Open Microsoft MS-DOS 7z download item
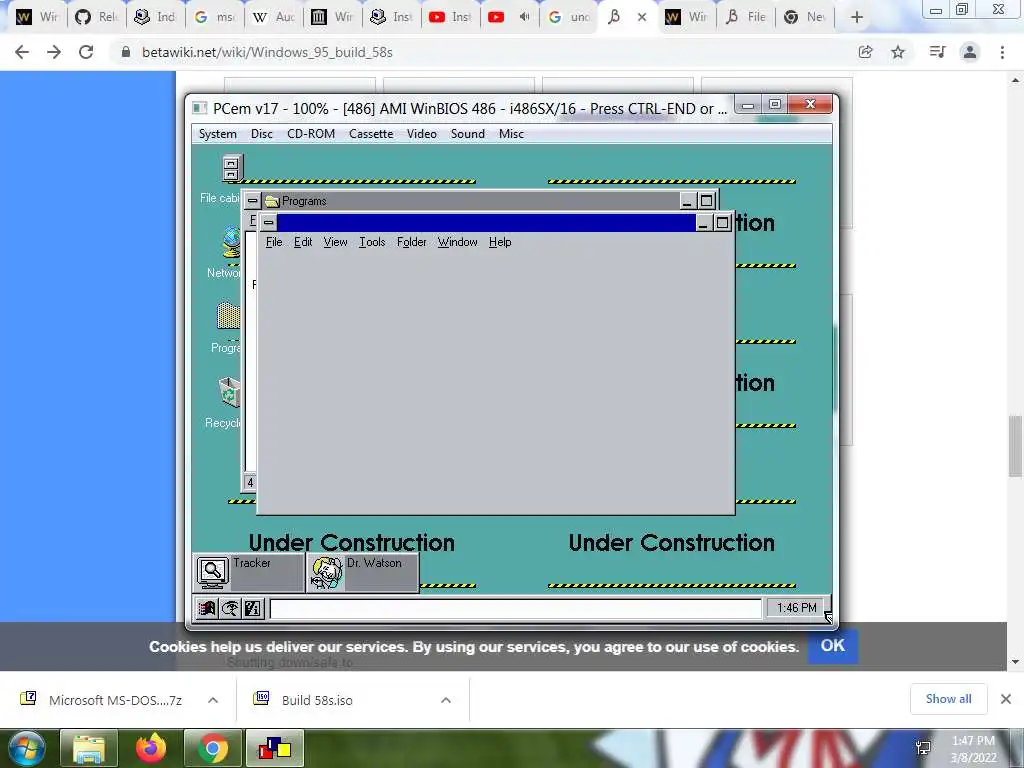Image resolution: width=1024 pixels, height=768 pixels. pyautogui.click(x=102, y=700)
